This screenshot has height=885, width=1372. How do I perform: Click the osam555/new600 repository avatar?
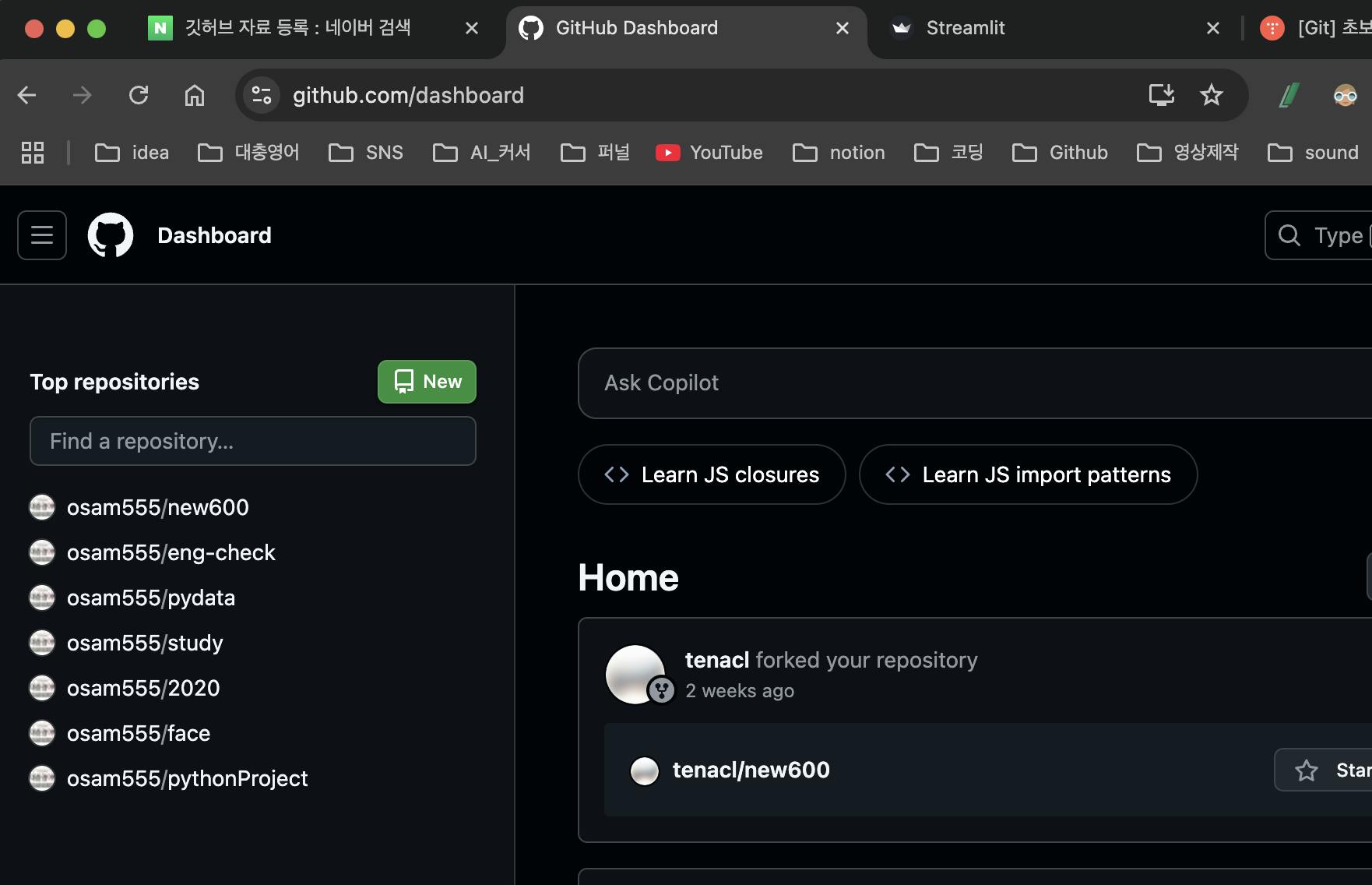tap(42, 507)
